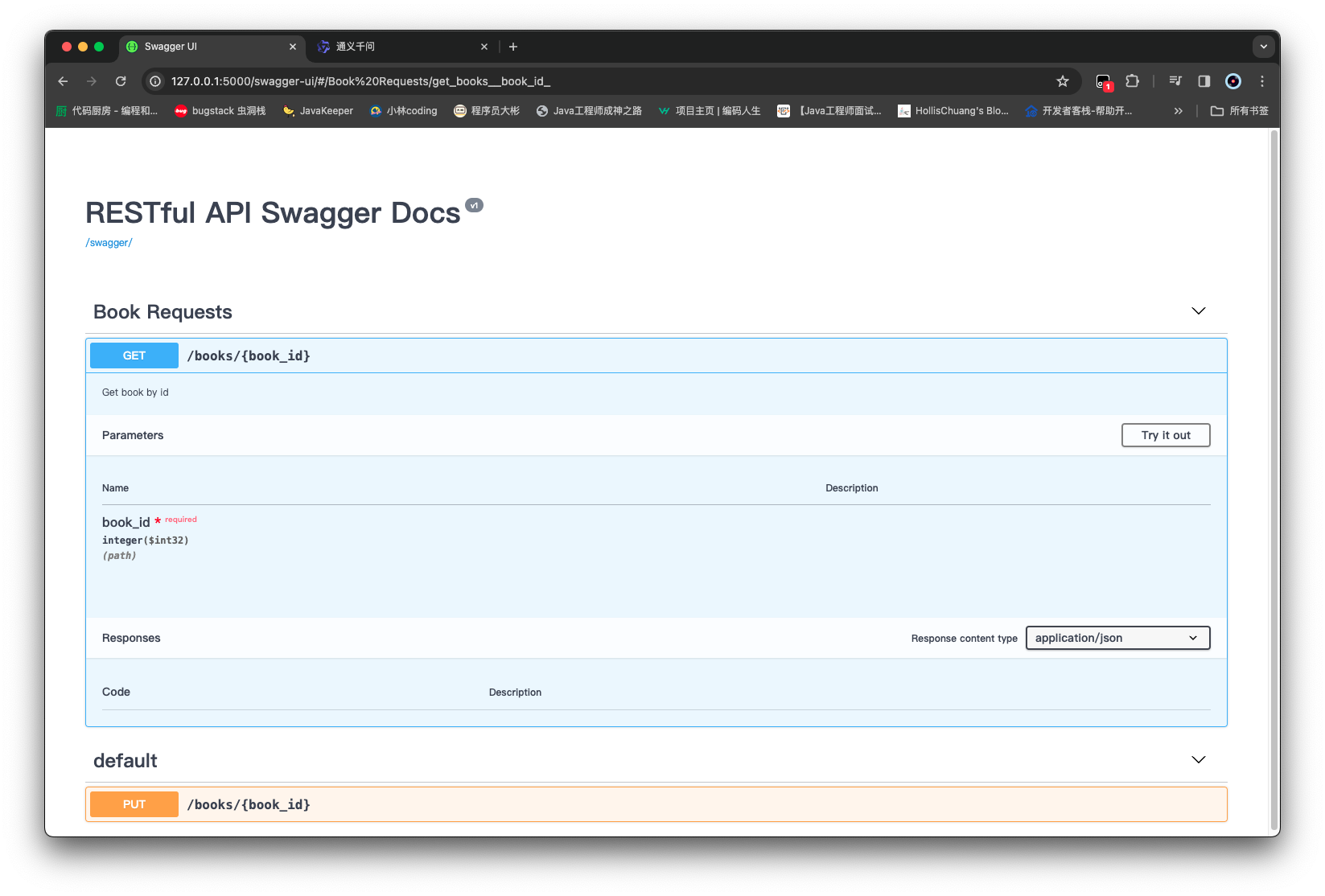The width and height of the screenshot is (1325, 896).
Task: Open the 项目主页 | 编码人生 bookmark
Action: 709,111
